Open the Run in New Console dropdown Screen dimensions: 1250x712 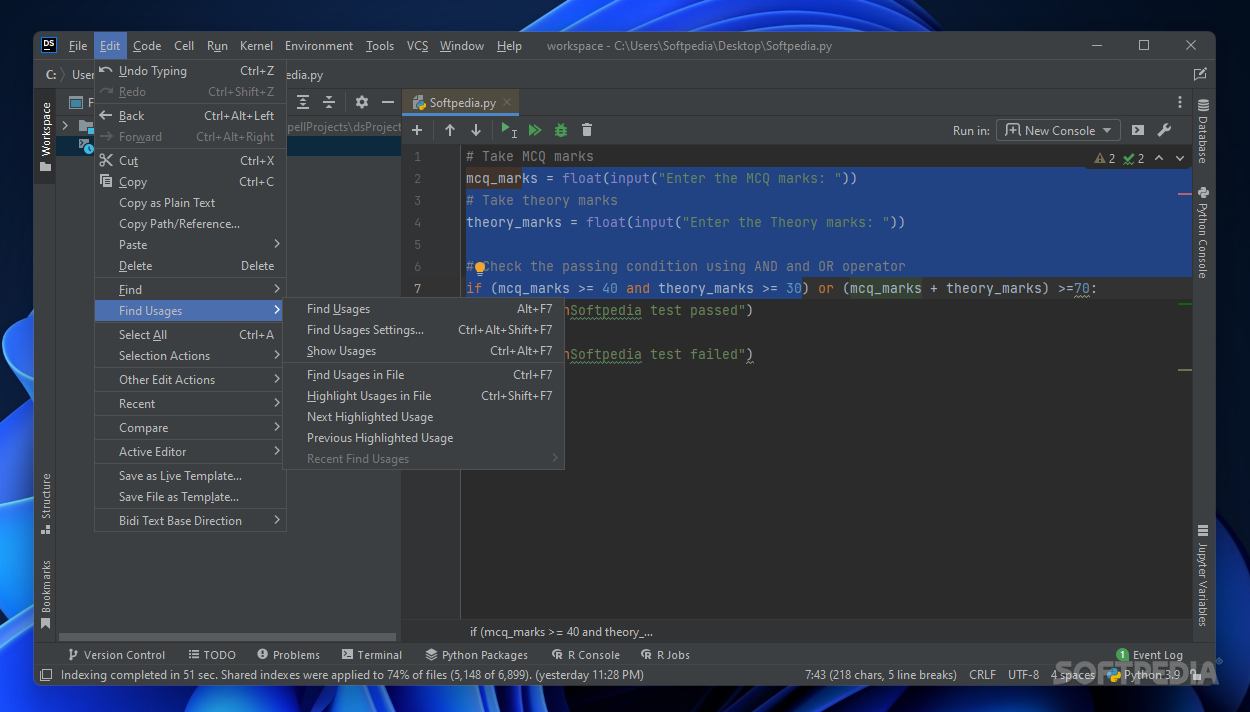[1059, 131]
